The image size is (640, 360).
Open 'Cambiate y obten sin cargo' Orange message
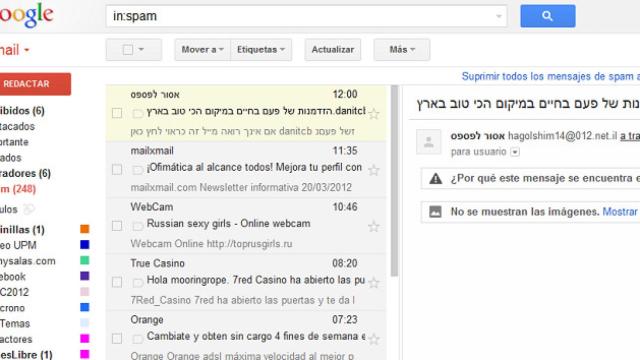click(x=246, y=336)
